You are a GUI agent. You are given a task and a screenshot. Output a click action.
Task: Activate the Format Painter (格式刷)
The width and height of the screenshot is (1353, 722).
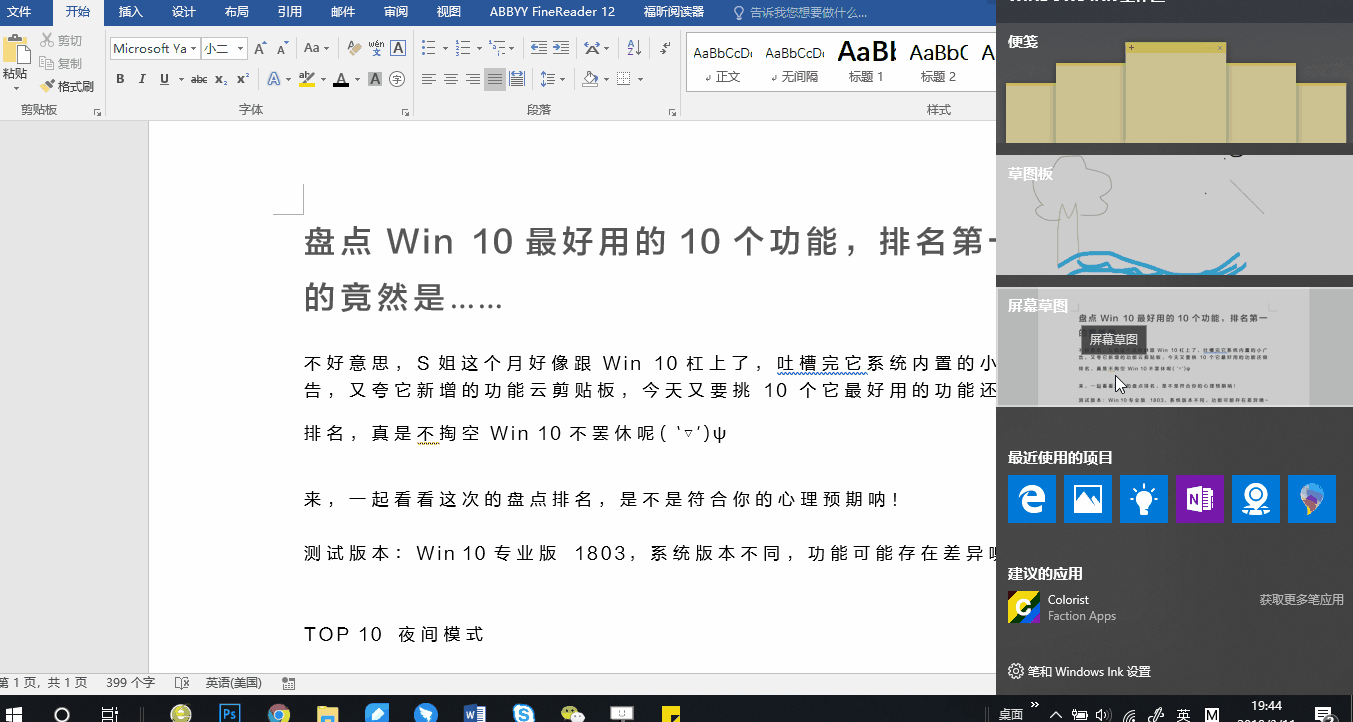pyautogui.click(x=67, y=86)
